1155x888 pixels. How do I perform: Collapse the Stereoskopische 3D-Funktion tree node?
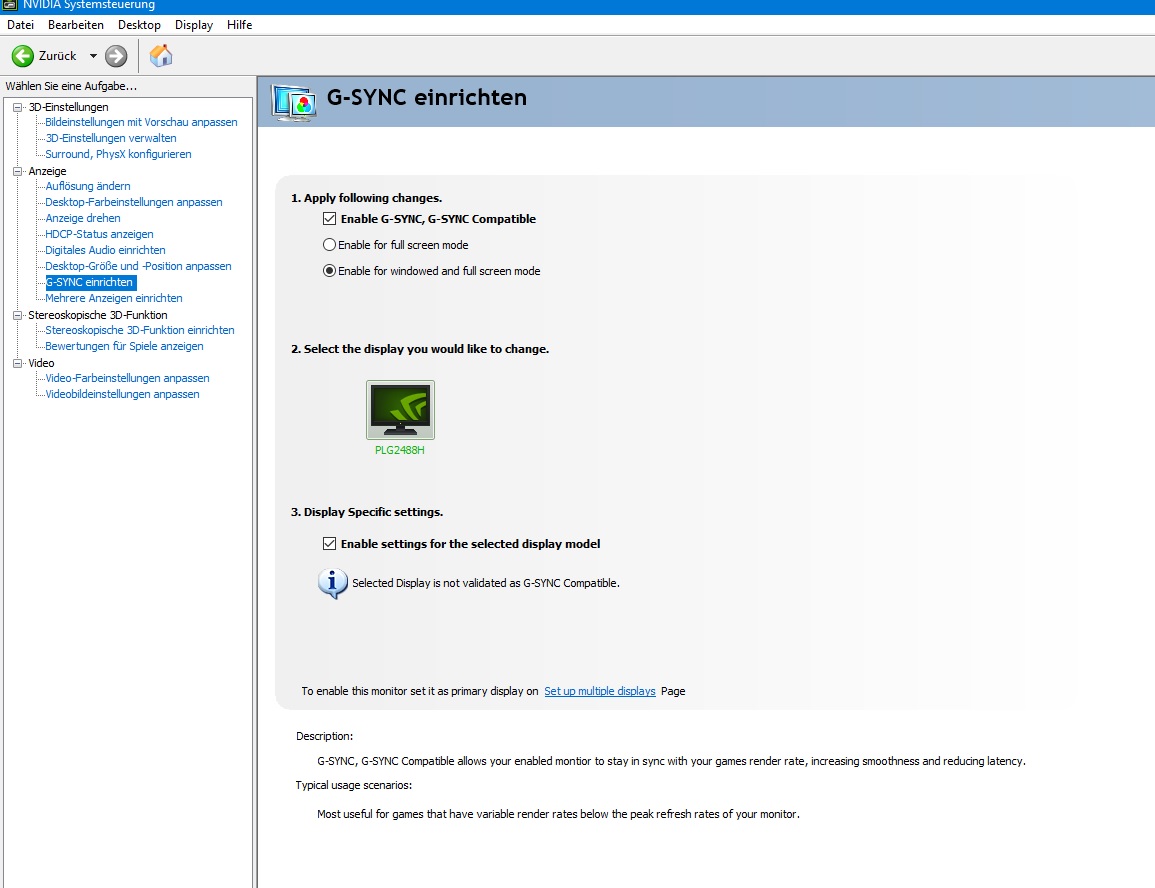pos(17,315)
